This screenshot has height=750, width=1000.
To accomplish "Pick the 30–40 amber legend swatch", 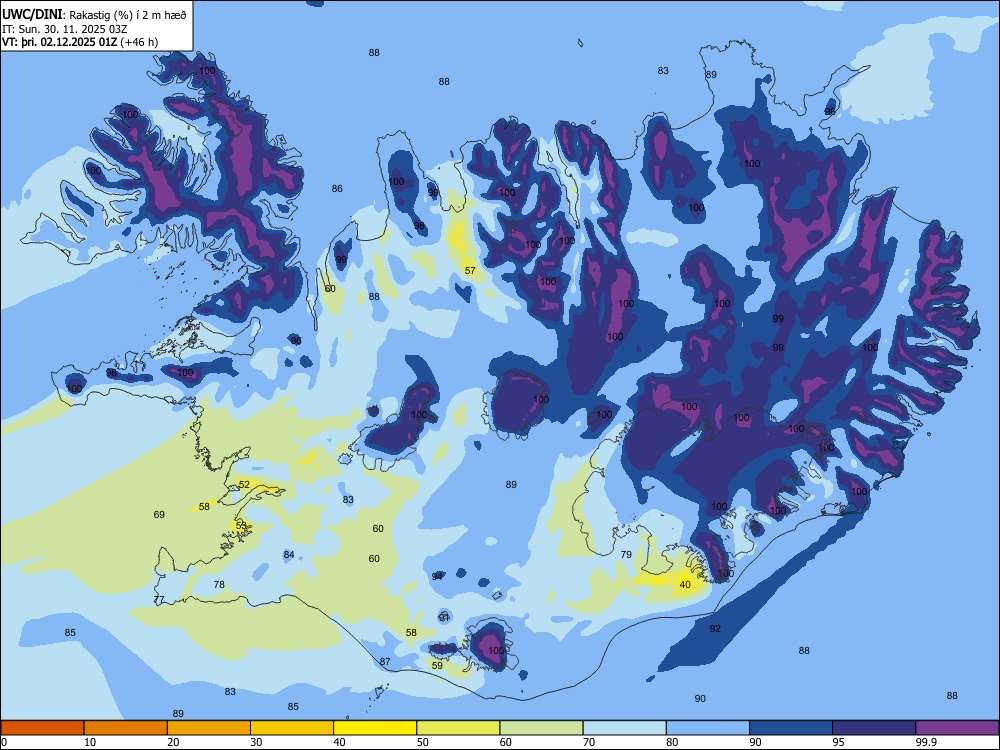I will click(292, 728).
